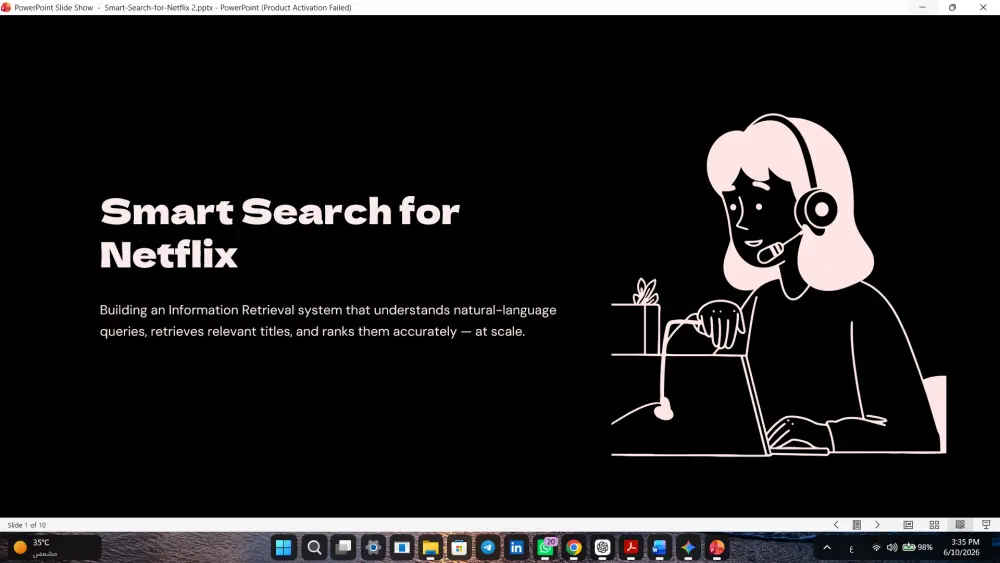Show hidden system tray icons
Viewport: 1000px width, 563px height.
tap(827, 548)
